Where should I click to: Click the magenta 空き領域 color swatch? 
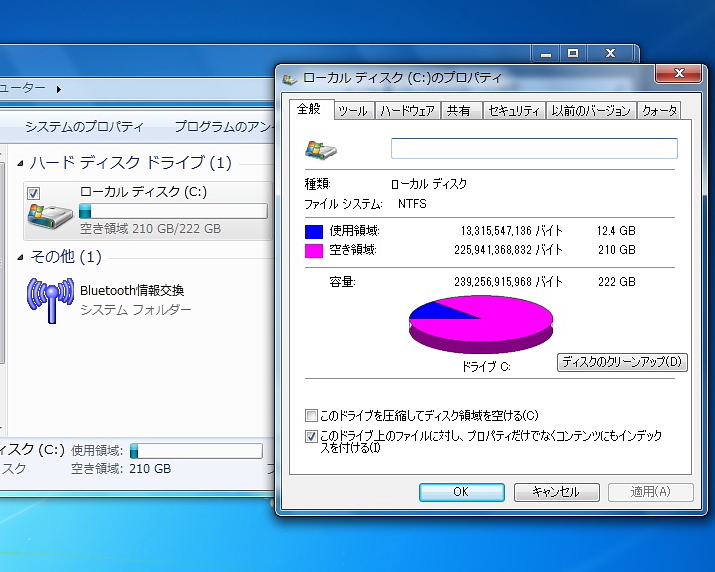(314, 251)
